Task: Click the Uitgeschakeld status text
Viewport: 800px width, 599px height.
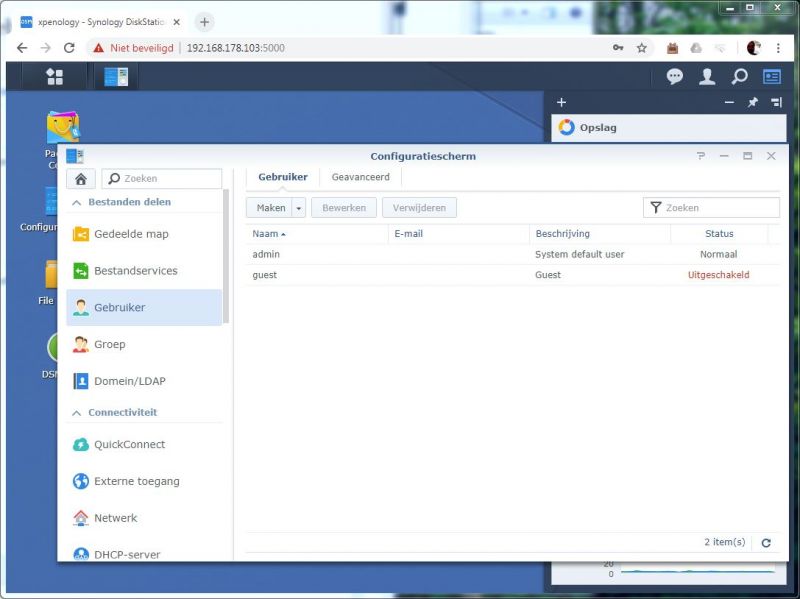Action: pyautogui.click(x=718, y=275)
